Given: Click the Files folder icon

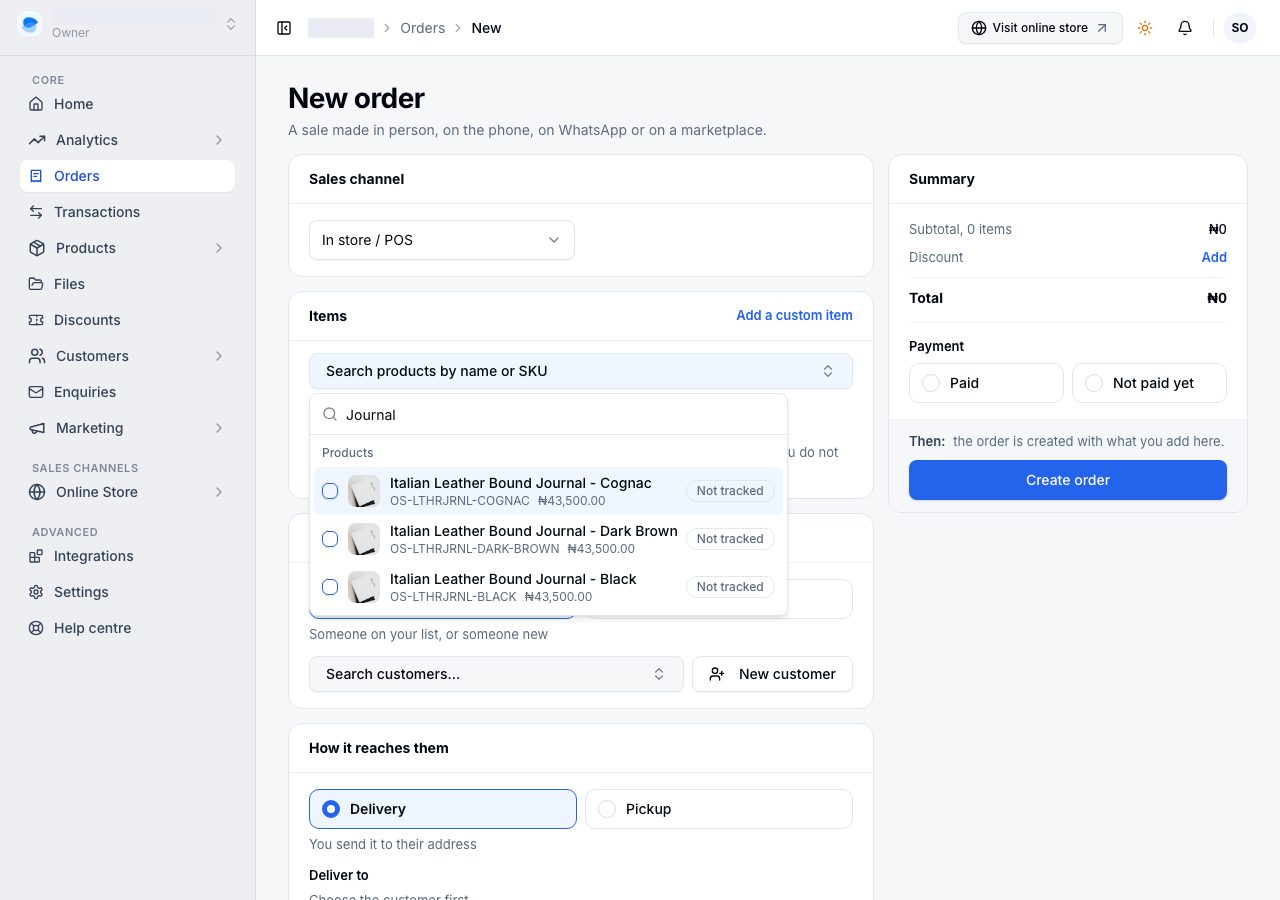Looking at the screenshot, I should 36,284.
